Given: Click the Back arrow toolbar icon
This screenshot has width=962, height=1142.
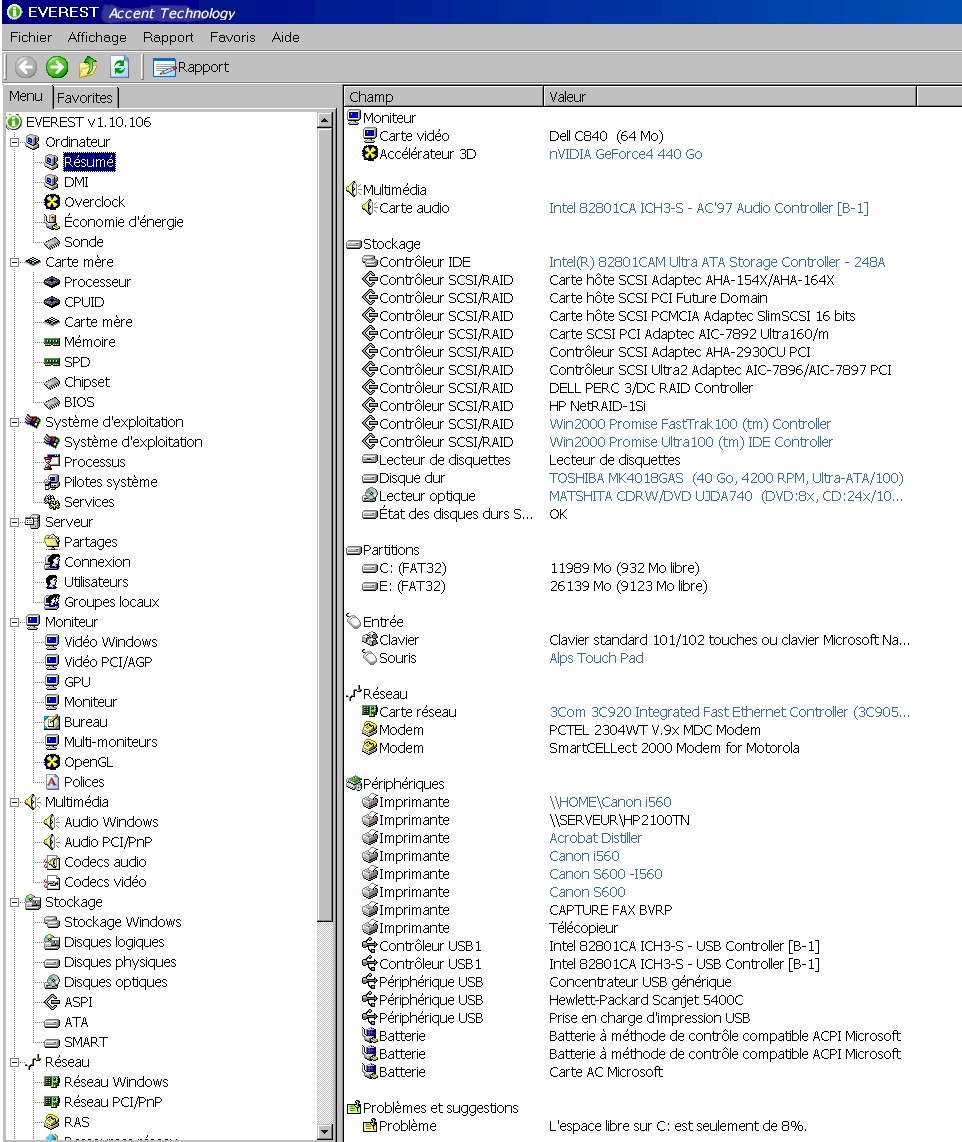Looking at the screenshot, I should tap(25, 67).
